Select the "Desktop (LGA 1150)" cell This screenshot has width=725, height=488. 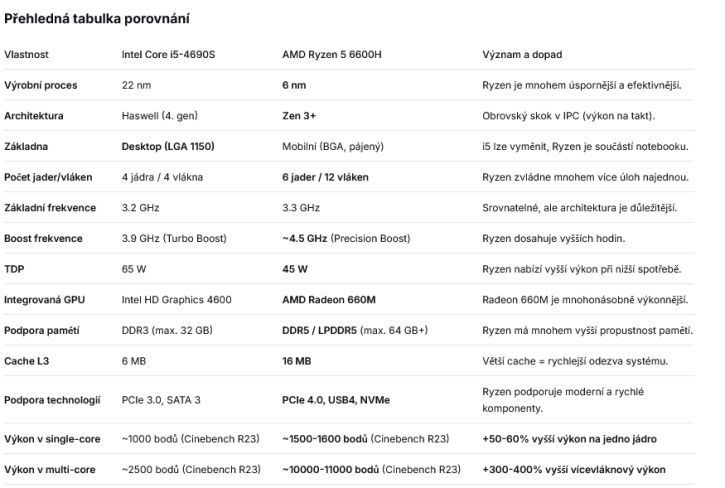(168, 146)
